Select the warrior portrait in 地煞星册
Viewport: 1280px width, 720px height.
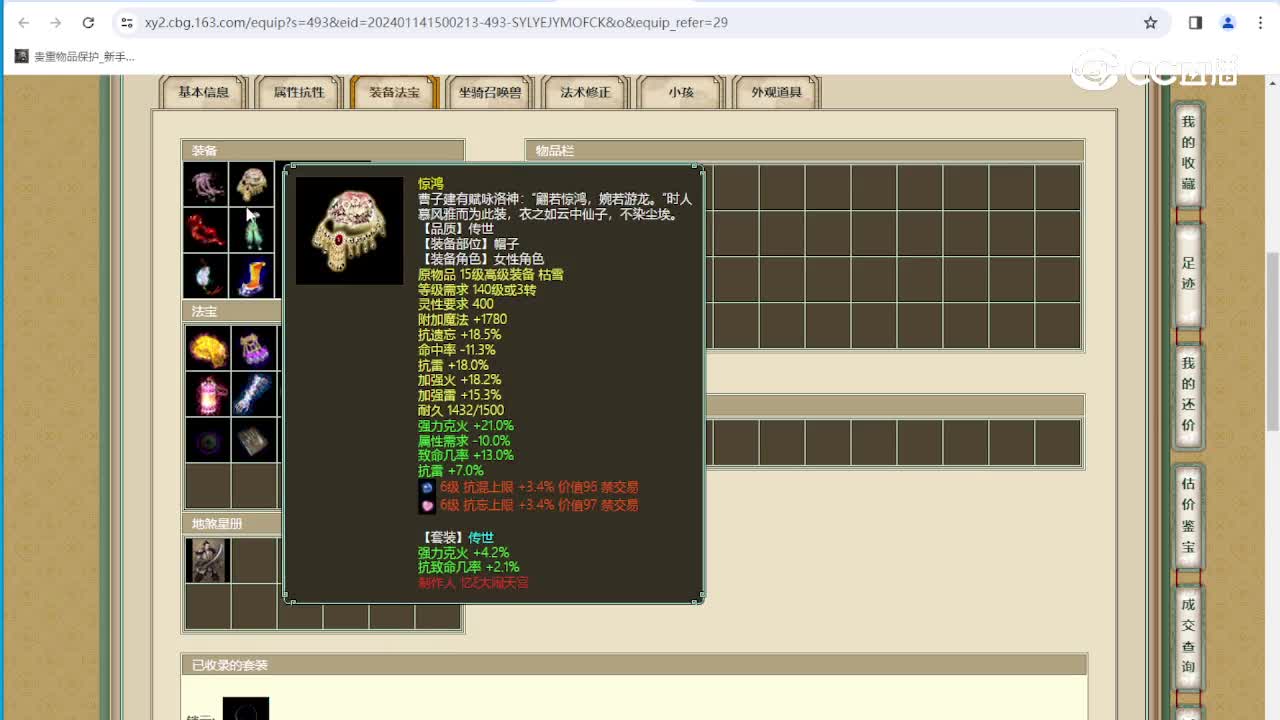pyautogui.click(x=207, y=560)
